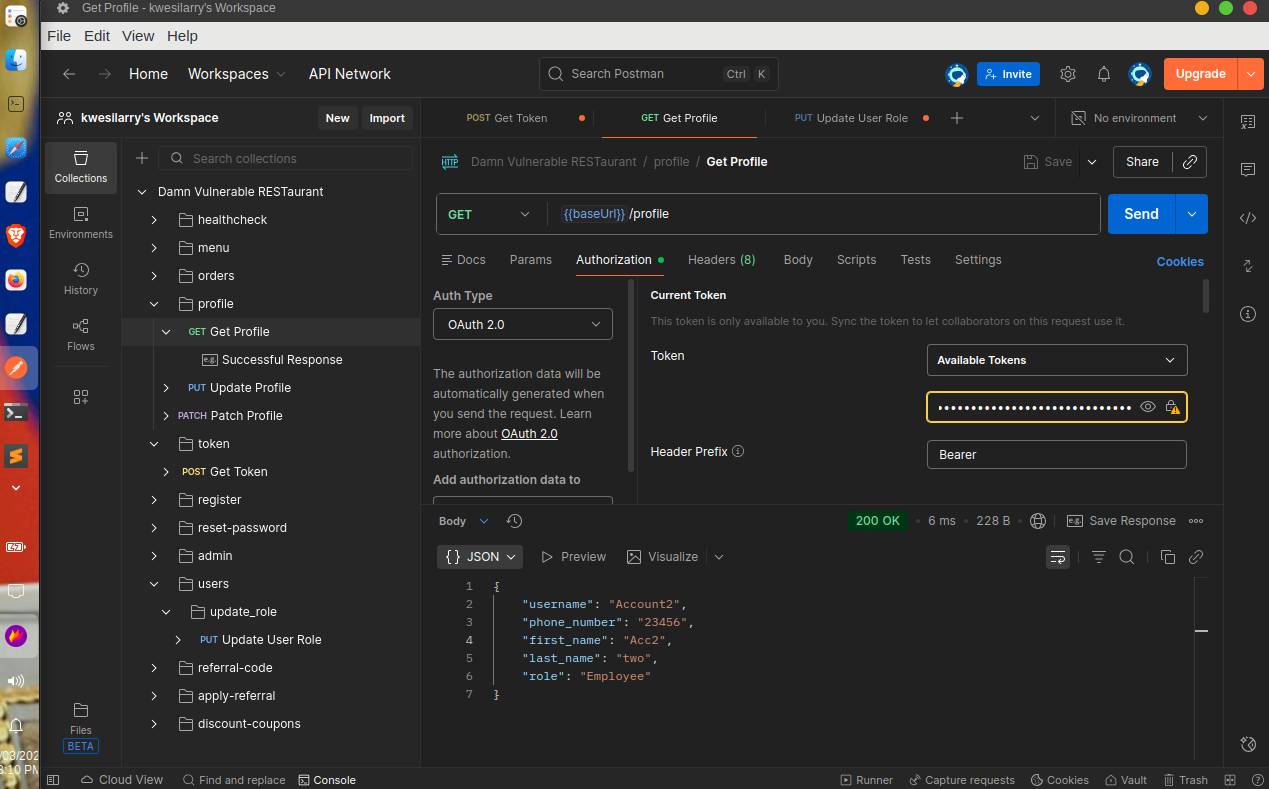Click the notifications bell icon
The height and width of the screenshot is (789, 1269).
click(1104, 74)
